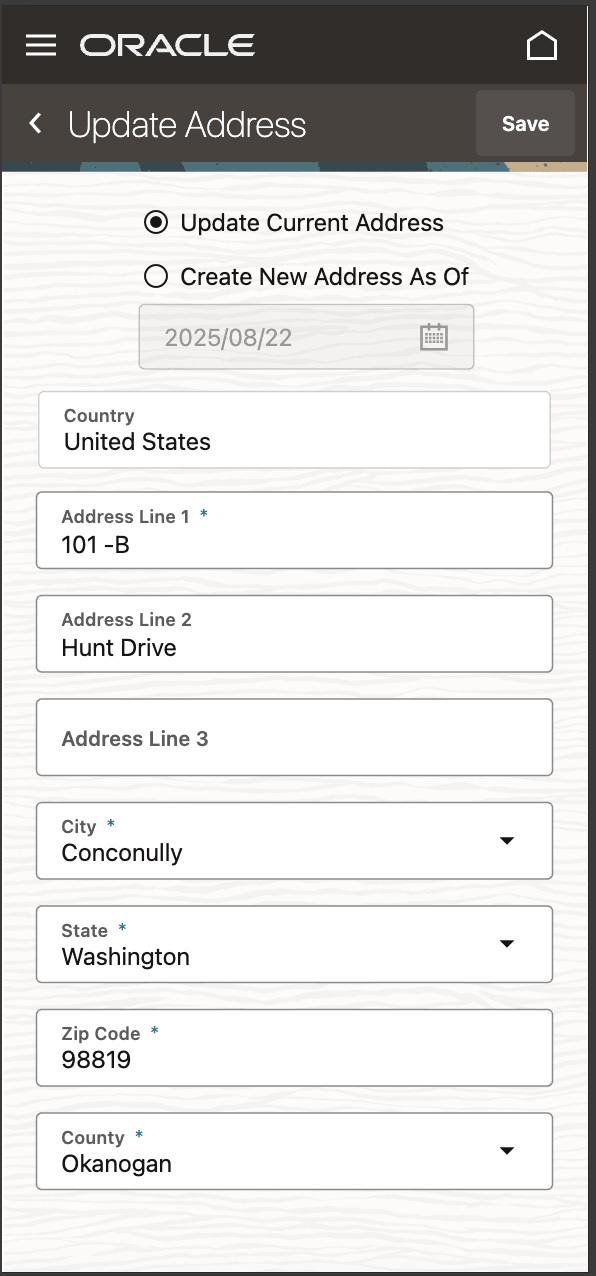Click the ORACLE logo
The height and width of the screenshot is (1276, 596).
pos(167,44)
